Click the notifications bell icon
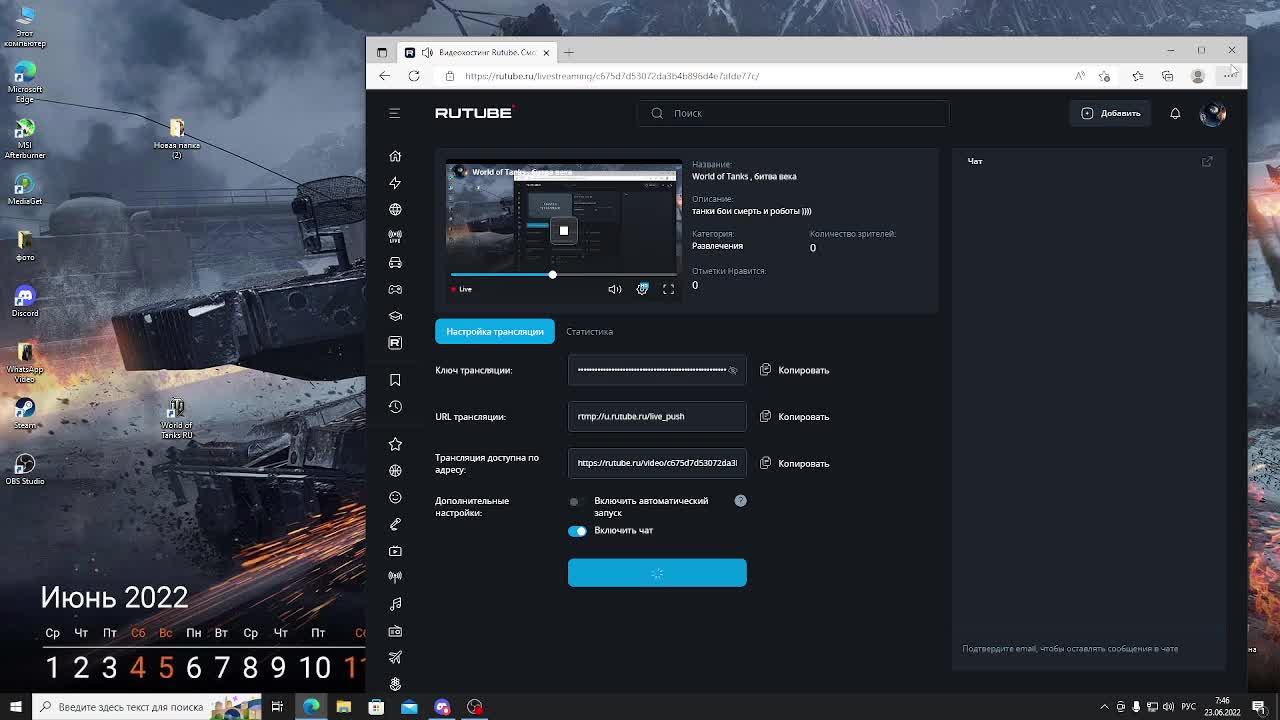 tap(1175, 113)
